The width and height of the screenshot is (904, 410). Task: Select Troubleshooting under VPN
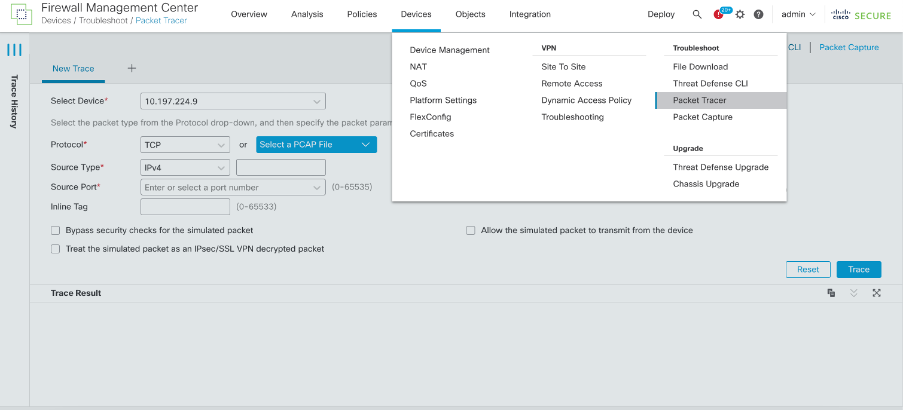[x=572, y=117]
